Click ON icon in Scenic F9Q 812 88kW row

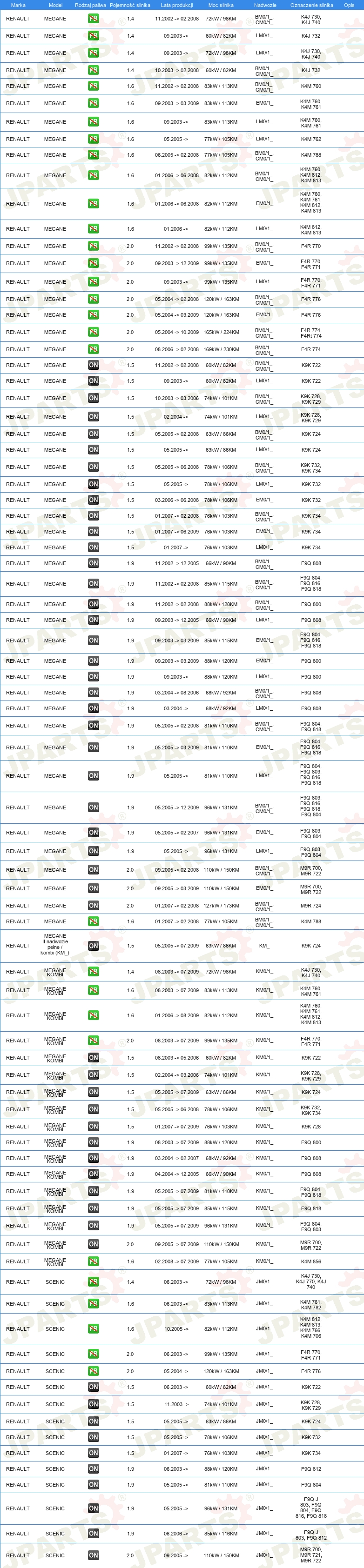click(93, 1469)
